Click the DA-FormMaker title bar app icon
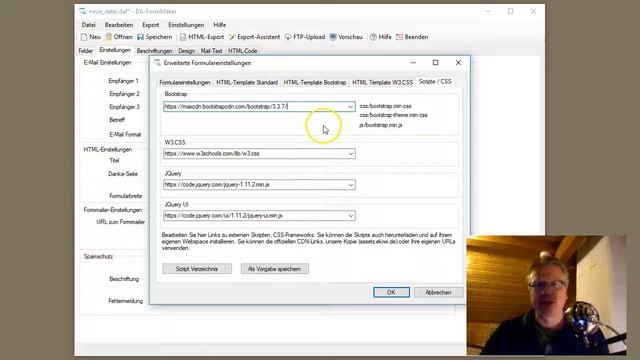This screenshot has height=360, width=640. pyautogui.click(x=83, y=11)
